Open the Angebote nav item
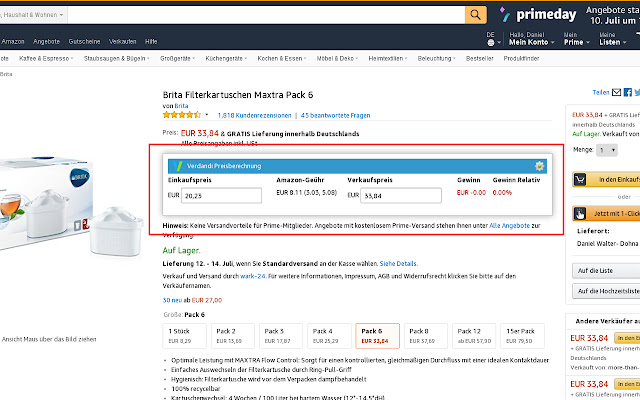This screenshot has height=400, width=640. pos(47,42)
